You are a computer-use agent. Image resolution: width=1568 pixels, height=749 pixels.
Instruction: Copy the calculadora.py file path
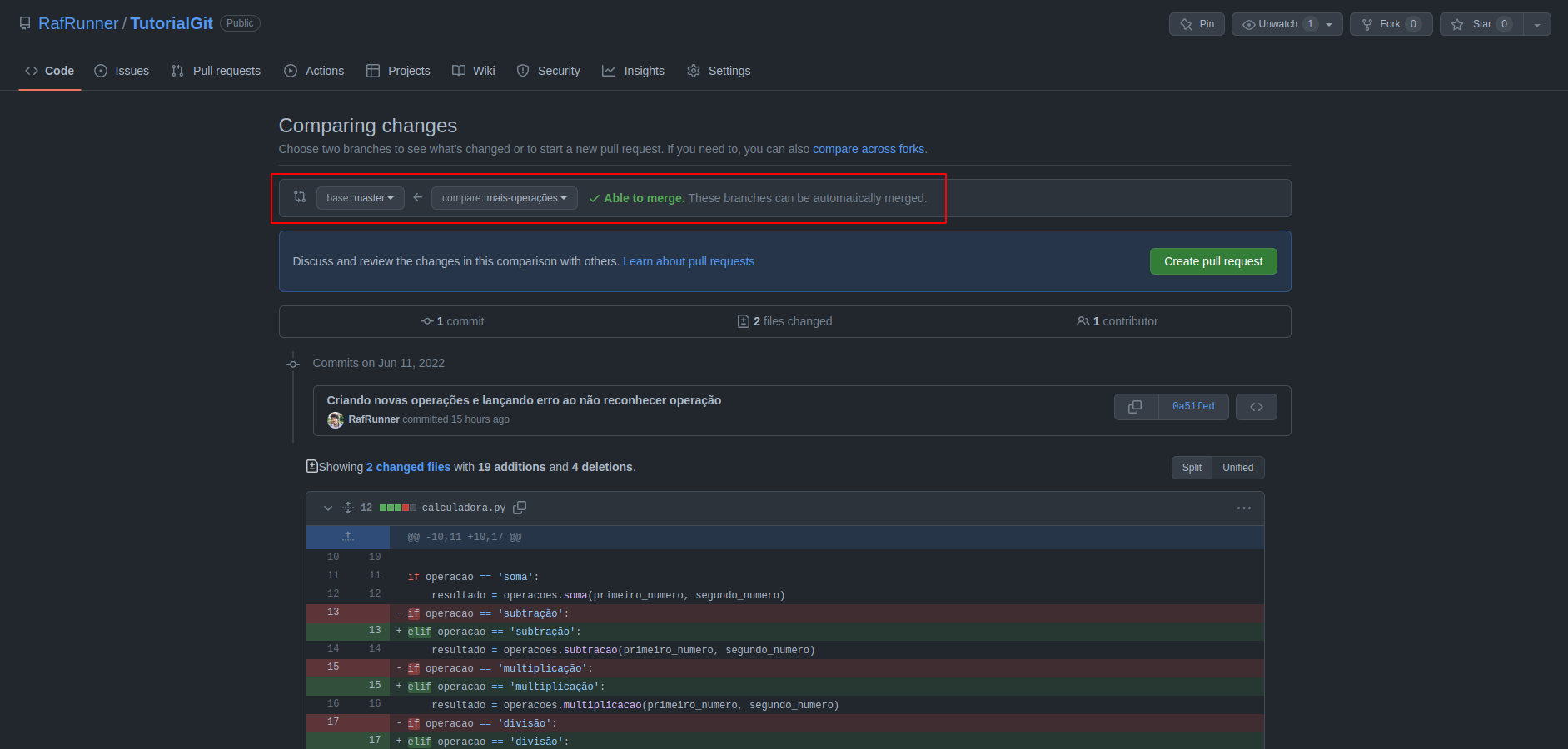pyautogui.click(x=520, y=508)
